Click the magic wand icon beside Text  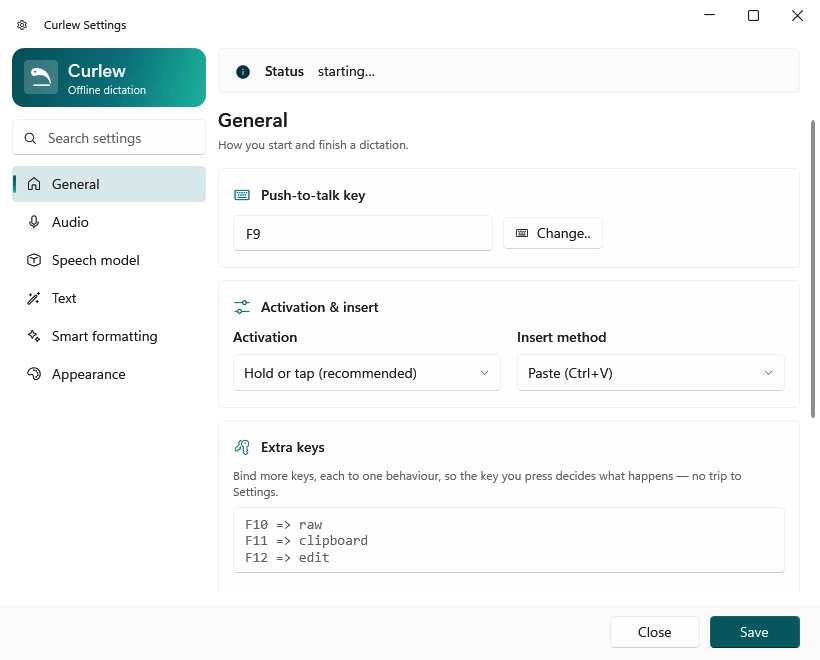[x=34, y=298]
